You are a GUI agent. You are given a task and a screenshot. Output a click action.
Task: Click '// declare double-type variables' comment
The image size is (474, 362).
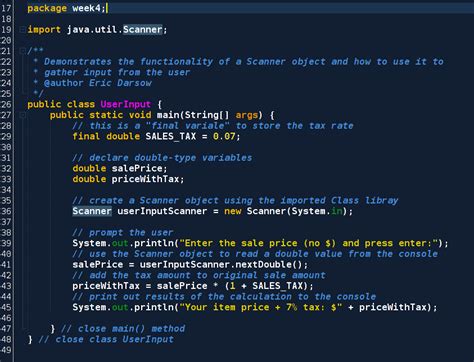coord(162,158)
